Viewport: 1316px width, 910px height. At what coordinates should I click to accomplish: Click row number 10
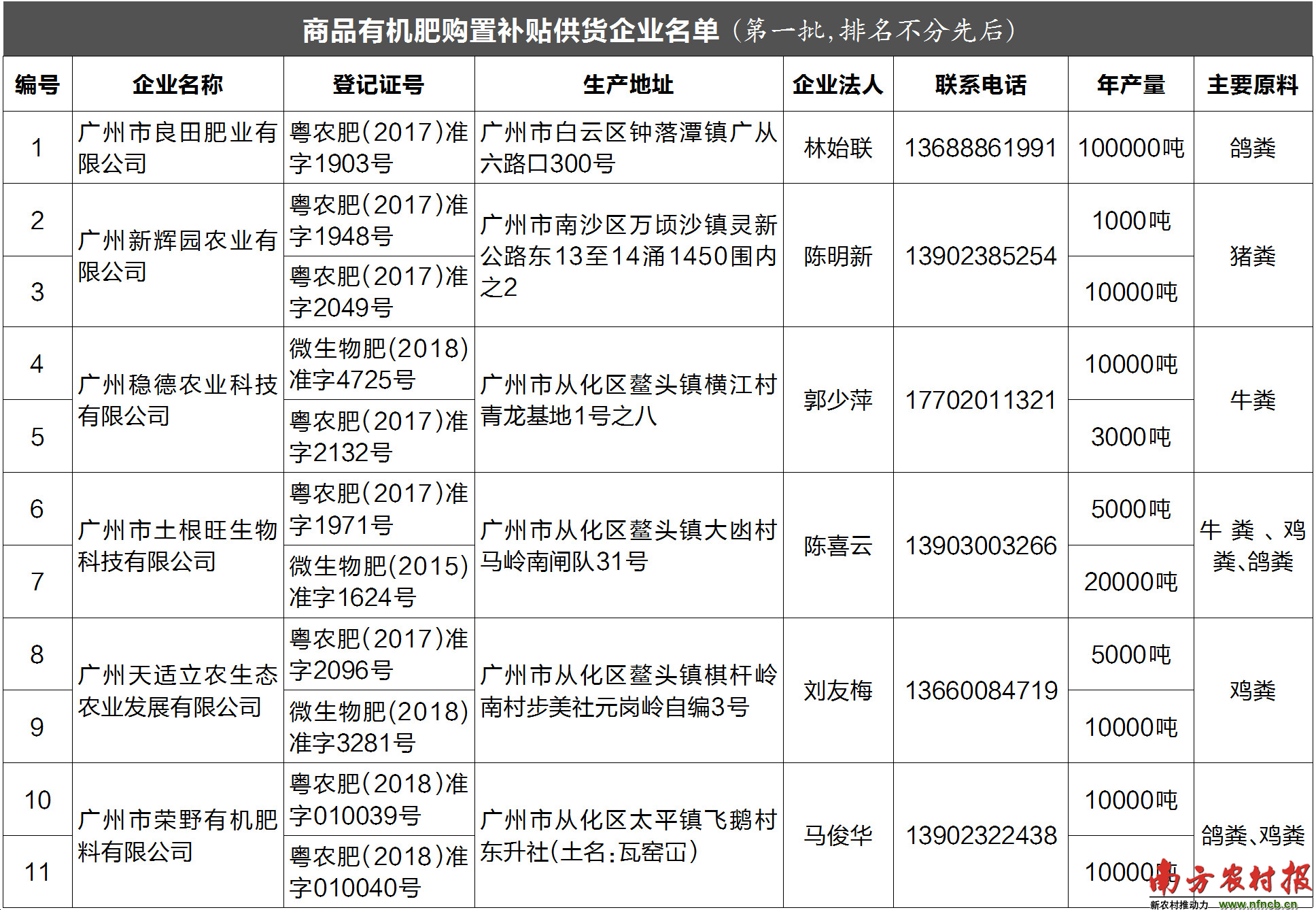pyautogui.click(x=37, y=800)
